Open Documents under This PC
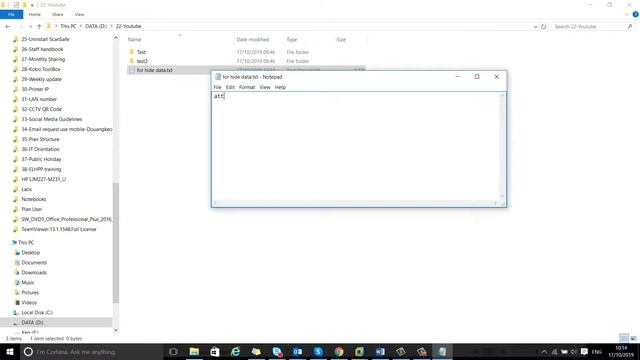 34,262
